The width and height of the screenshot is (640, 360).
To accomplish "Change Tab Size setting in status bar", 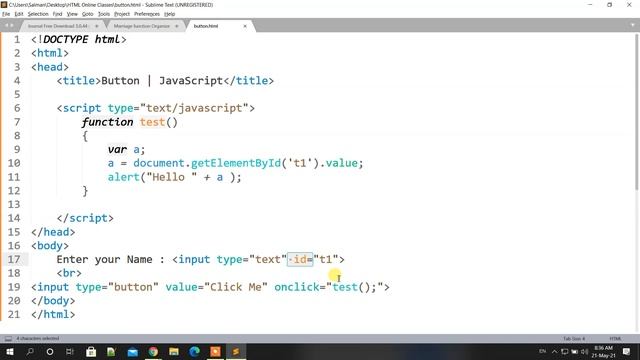I will (x=574, y=339).
